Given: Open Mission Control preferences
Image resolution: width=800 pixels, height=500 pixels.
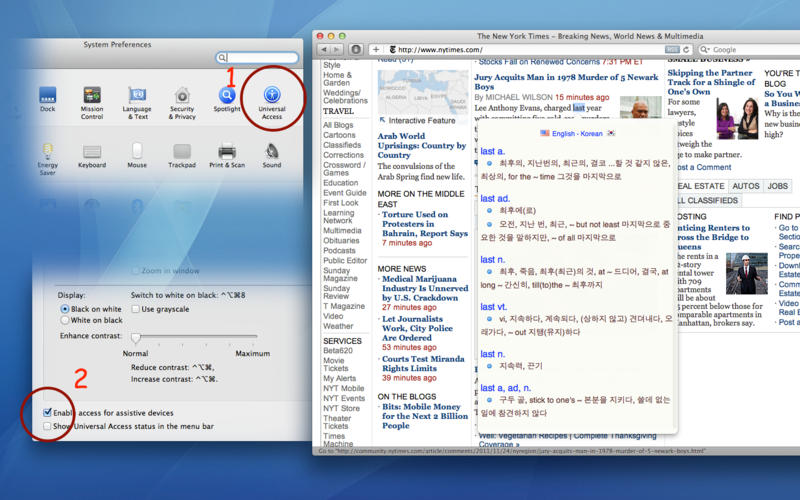Looking at the screenshot, I should [x=92, y=103].
